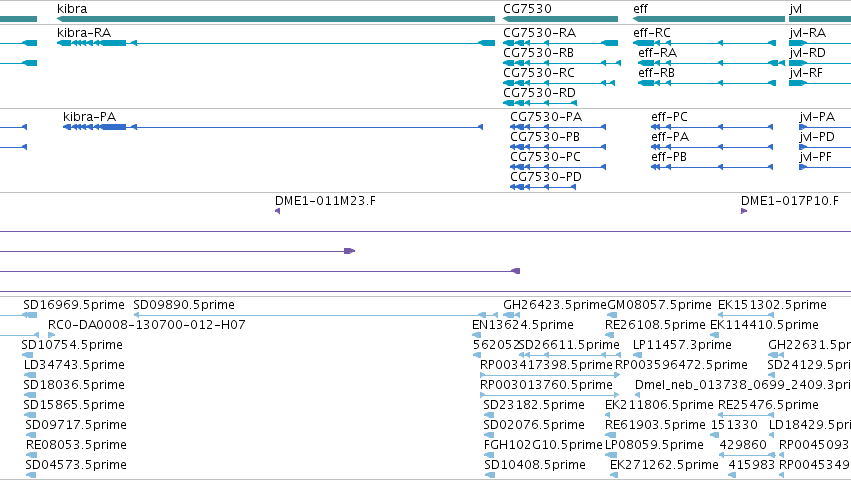Click the GH26423.5prime EST label
This screenshot has width=851, height=480.
(555, 305)
